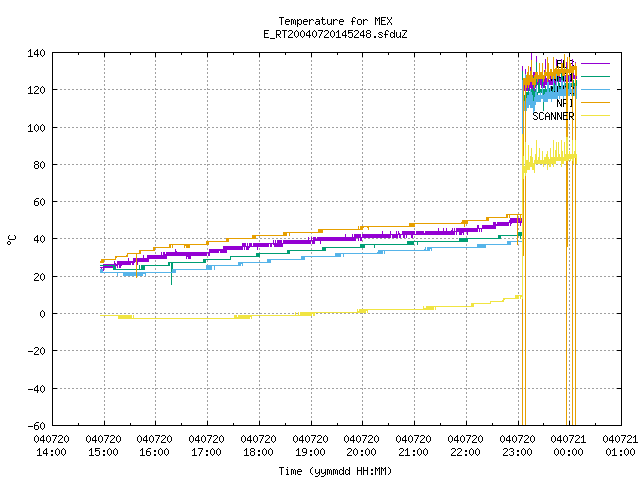640x480 pixels.
Task: Click the x-axis time label '18:00'
Action: click(x=258, y=452)
